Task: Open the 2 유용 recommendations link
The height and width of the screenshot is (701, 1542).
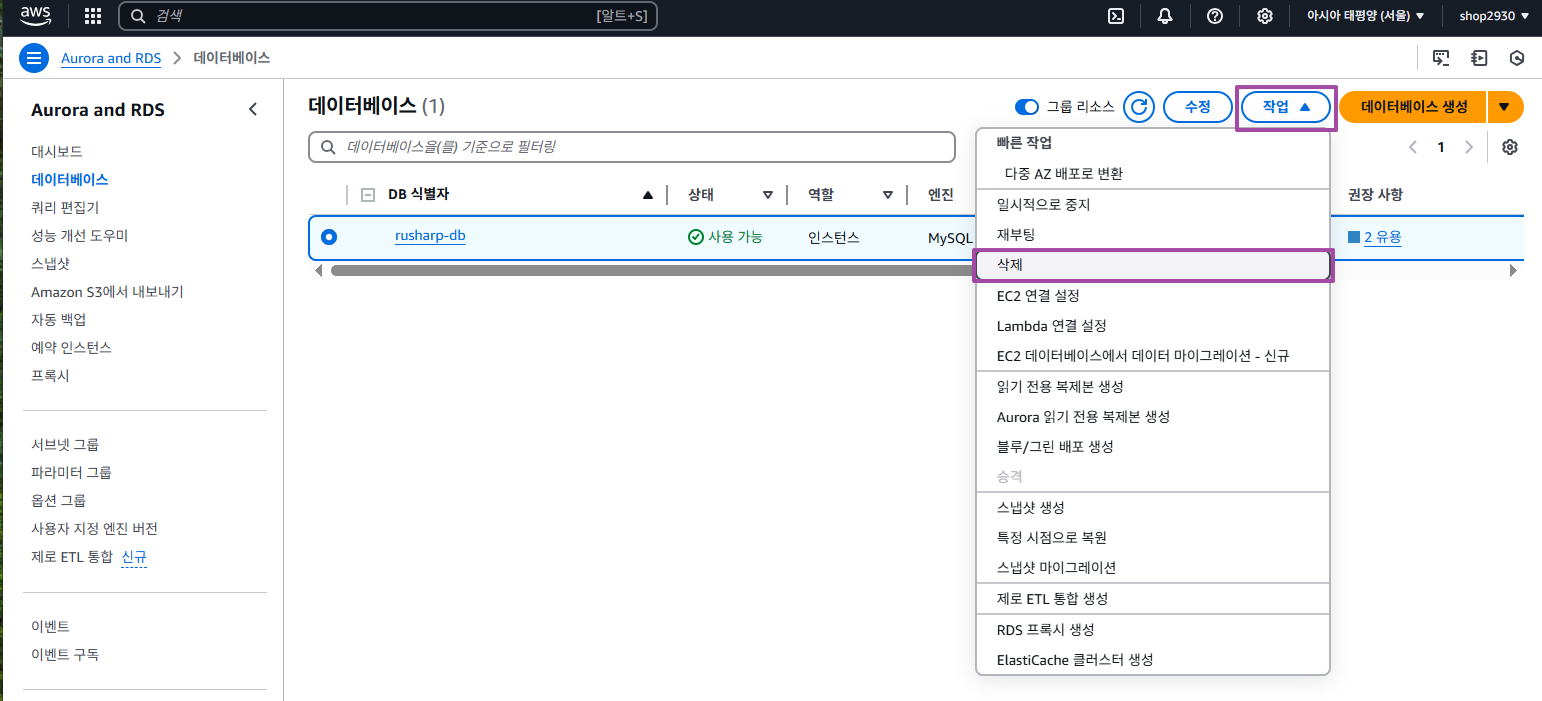Action: (1382, 237)
